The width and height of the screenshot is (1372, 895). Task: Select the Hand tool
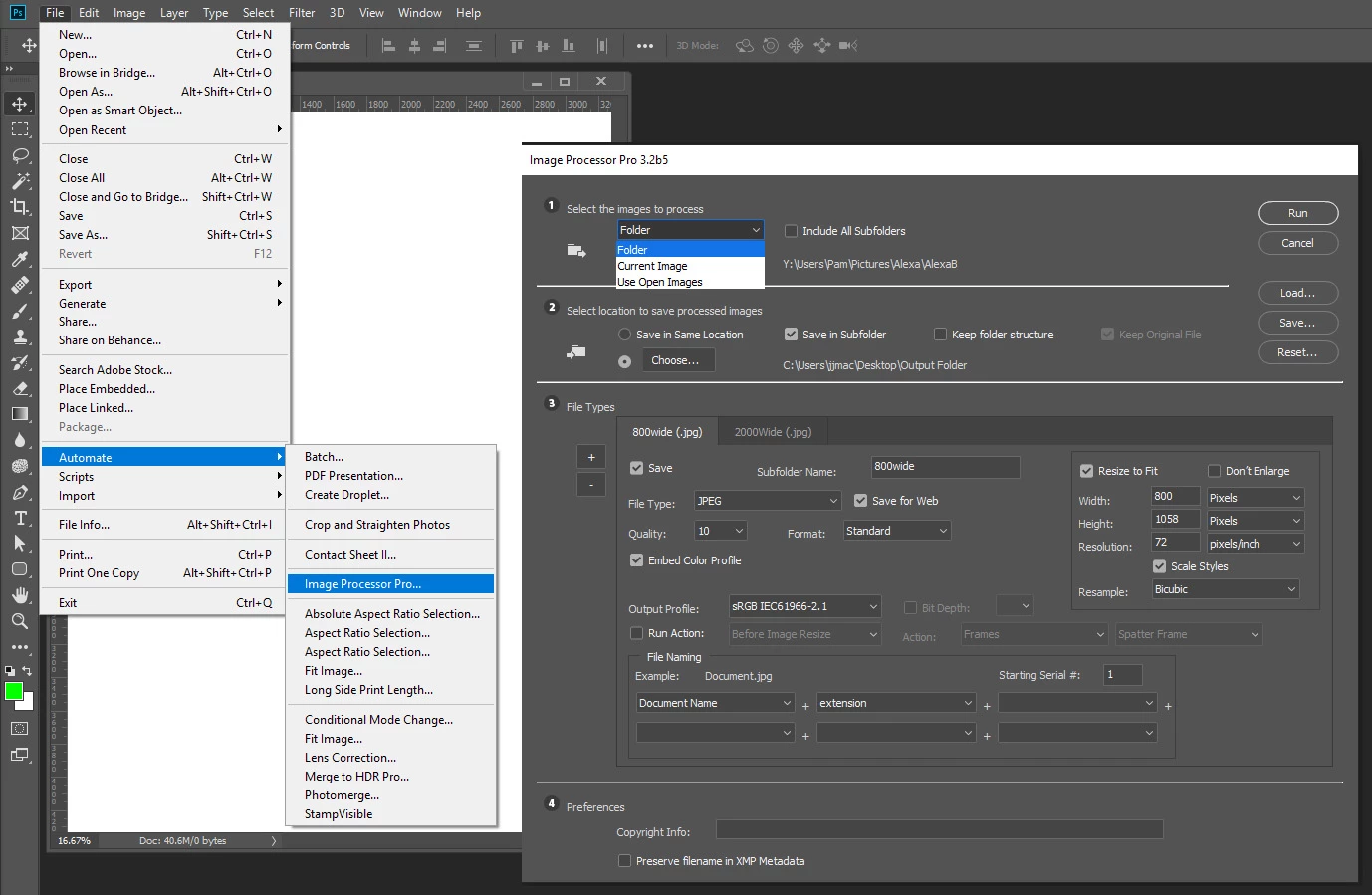coord(20,595)
